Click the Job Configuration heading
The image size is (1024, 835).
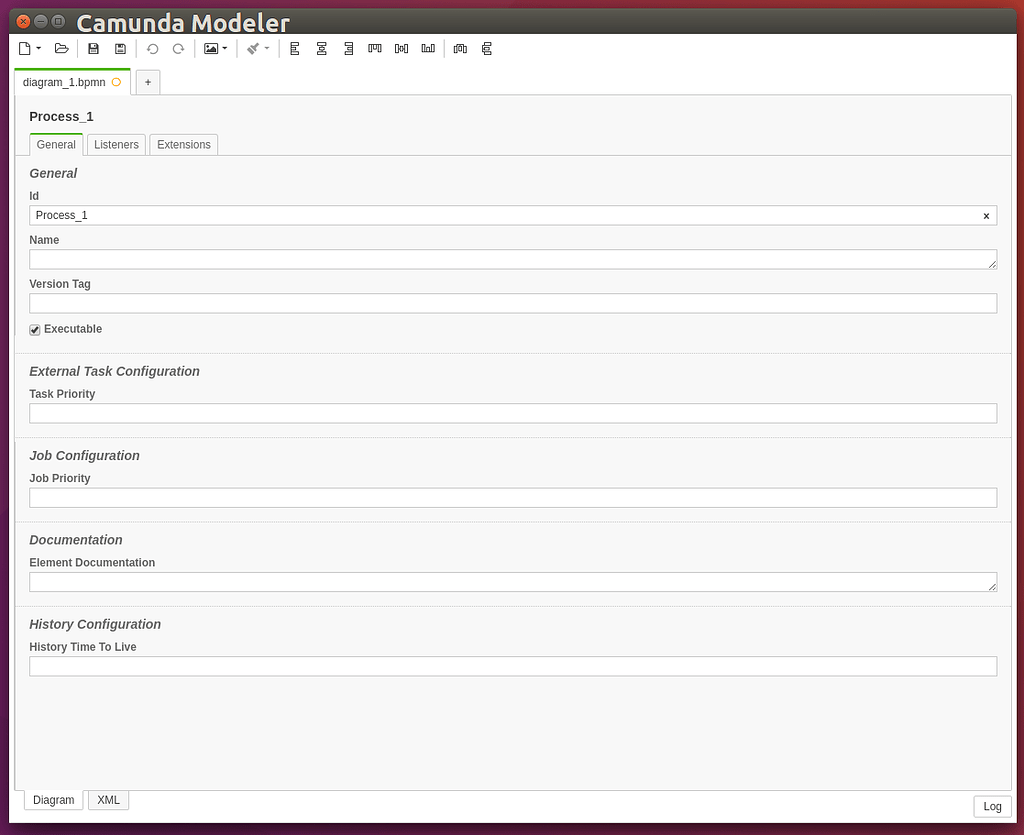point(84,456)
